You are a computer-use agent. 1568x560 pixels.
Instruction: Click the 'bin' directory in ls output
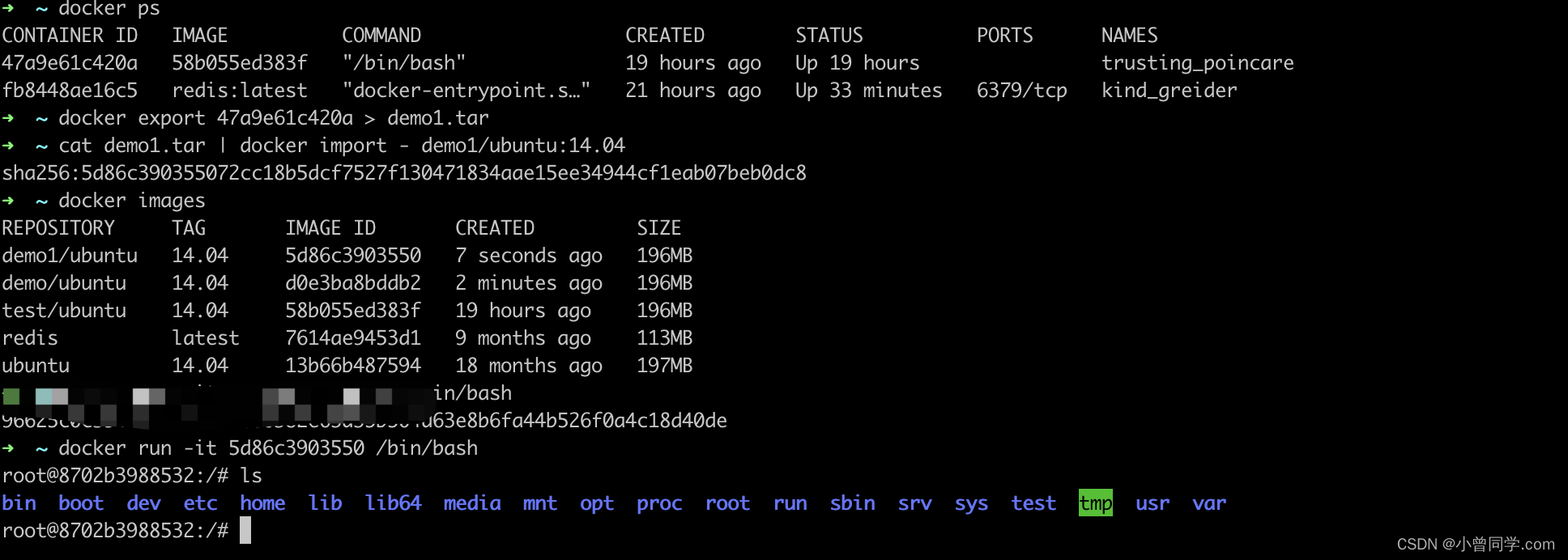tap(19, 503)
